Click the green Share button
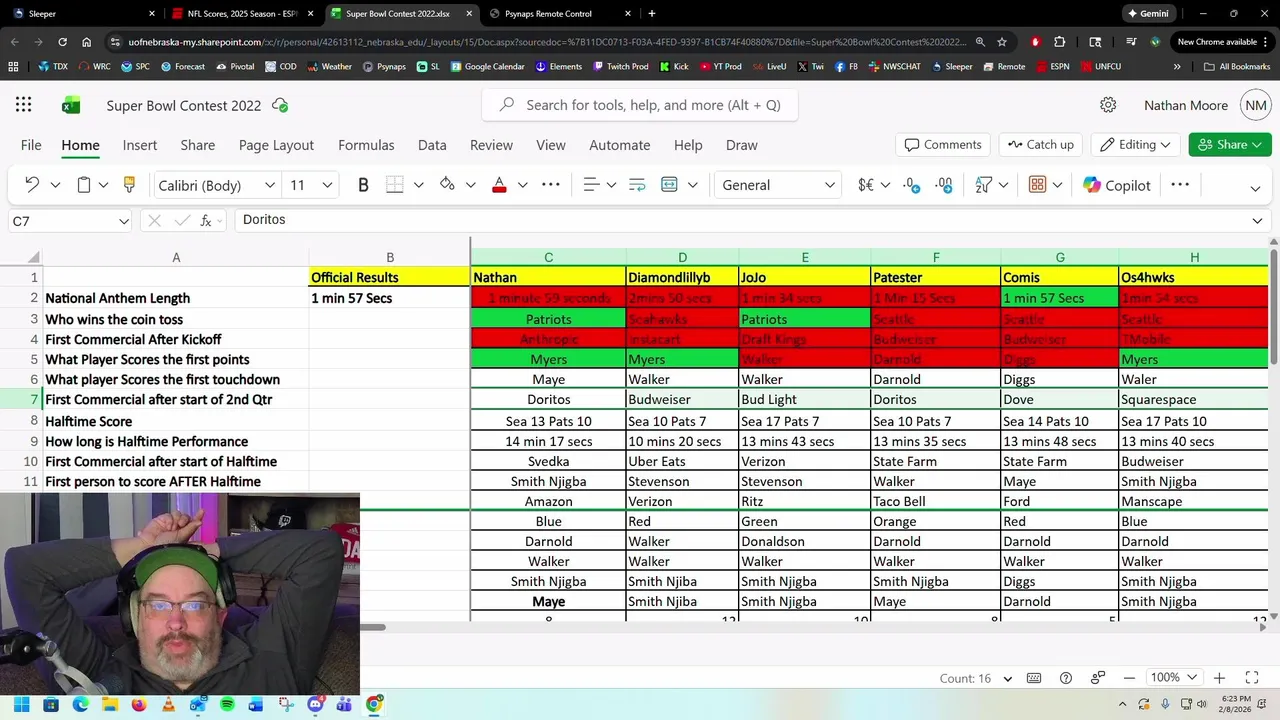 coord(1230,144)
